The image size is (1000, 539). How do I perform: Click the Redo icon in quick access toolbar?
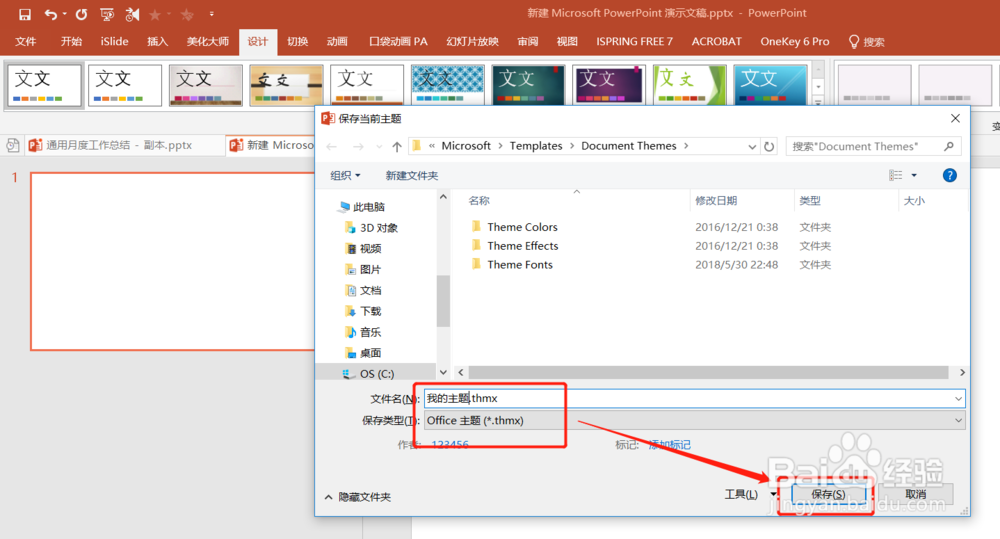coord(81,13)
